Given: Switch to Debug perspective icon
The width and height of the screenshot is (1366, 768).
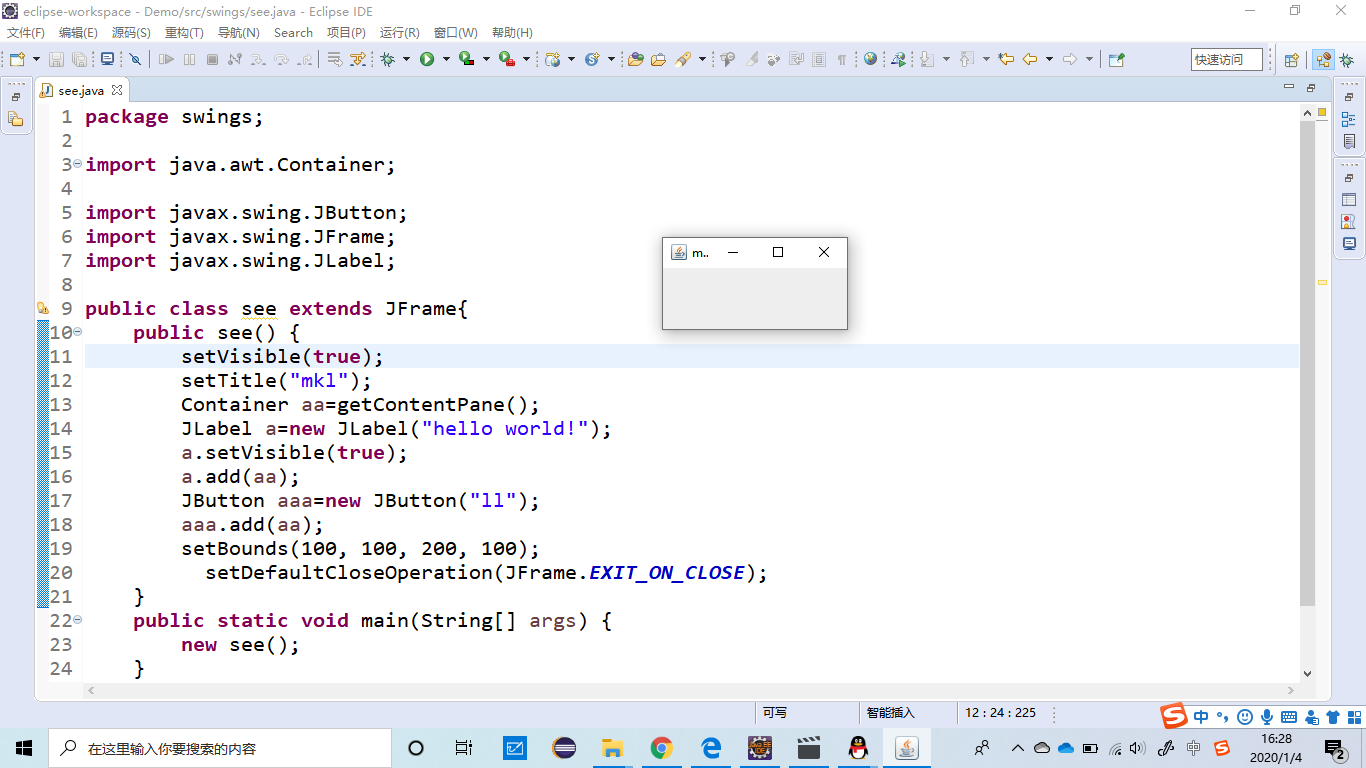Looking at the screenshot, I should coord(1346,59).
